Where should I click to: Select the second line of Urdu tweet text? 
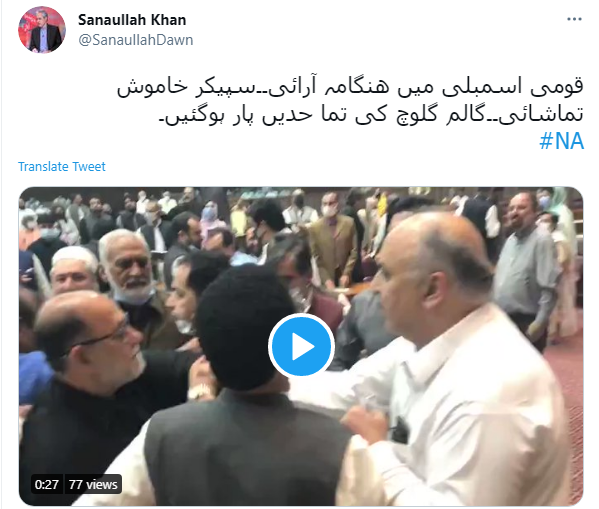[x=371, y=114]
